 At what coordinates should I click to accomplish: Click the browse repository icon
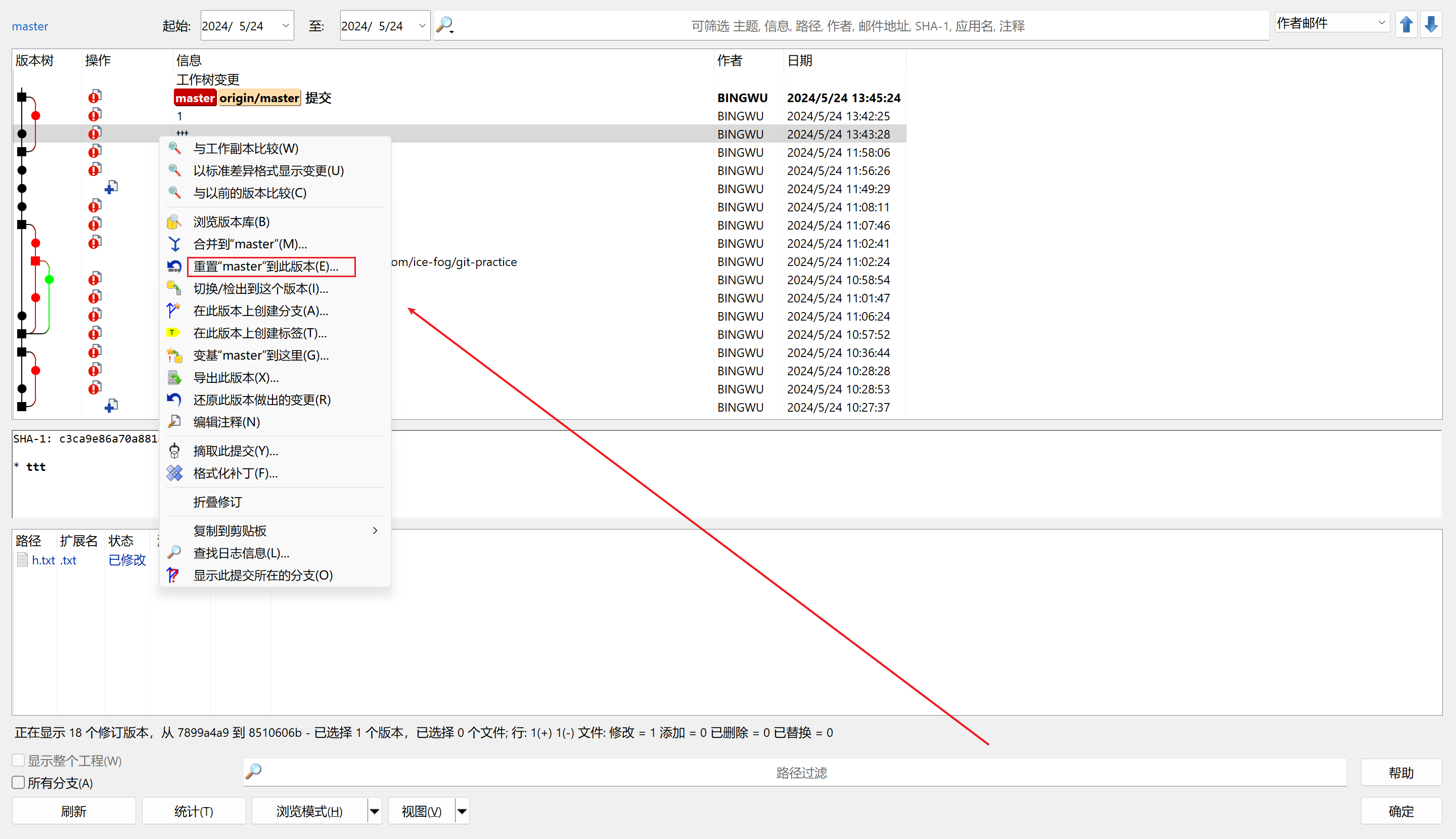174,222
